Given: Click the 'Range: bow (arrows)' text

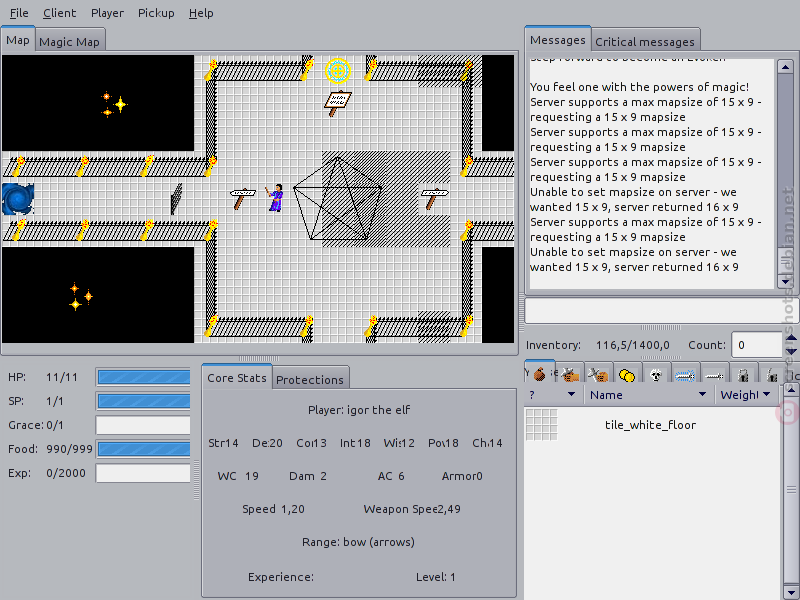Looking at the screenshot, I should click(x=358, y=542).
